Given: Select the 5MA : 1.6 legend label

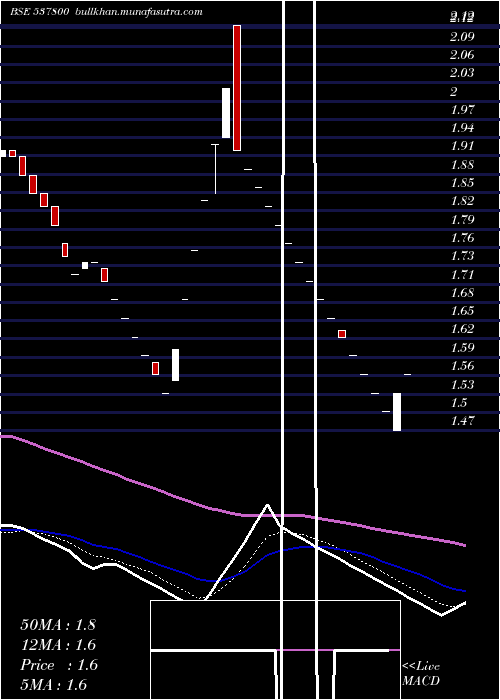Looking at the screenshot, I should [54, 685].
